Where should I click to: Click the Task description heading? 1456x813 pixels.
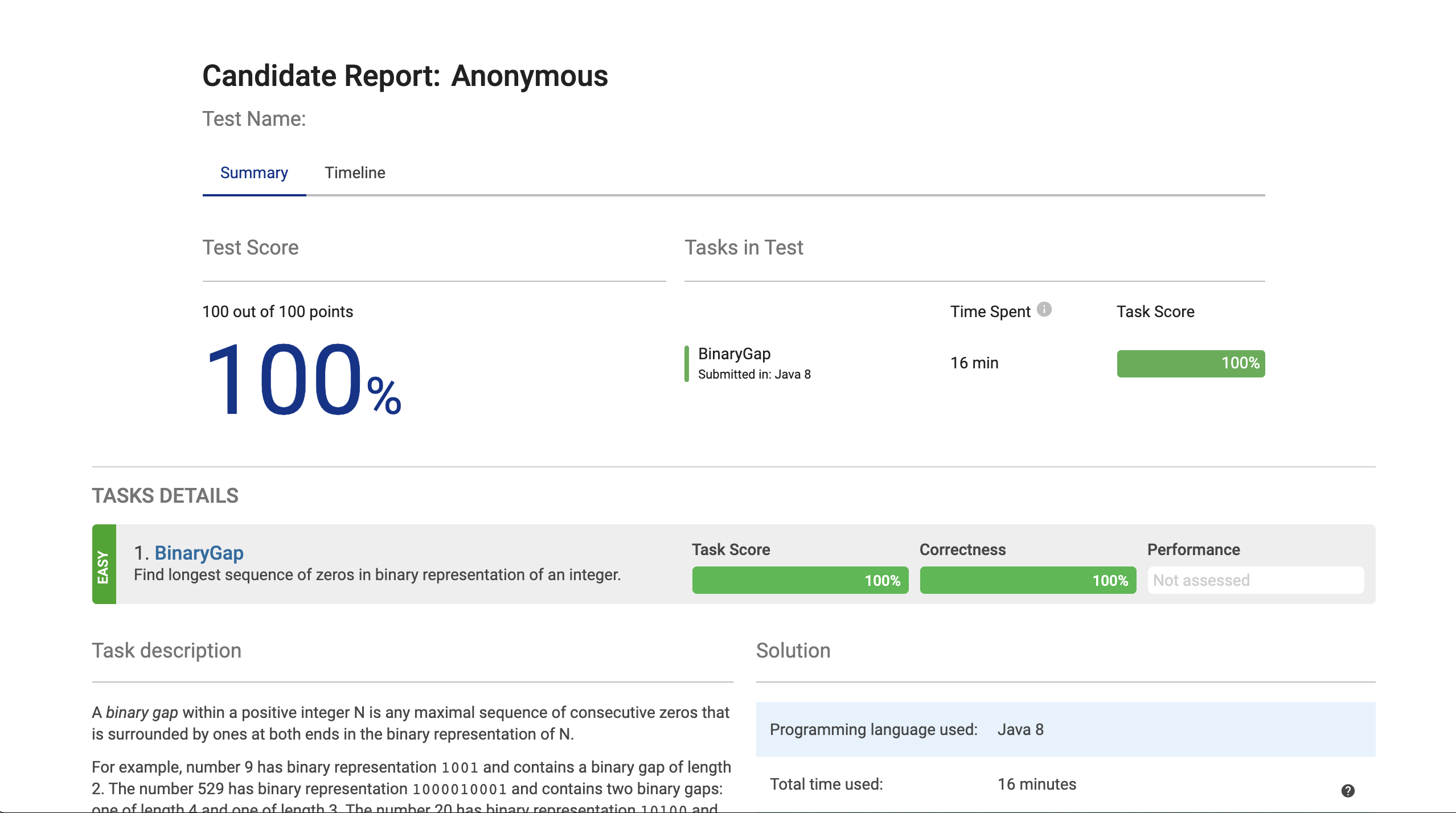166,650
